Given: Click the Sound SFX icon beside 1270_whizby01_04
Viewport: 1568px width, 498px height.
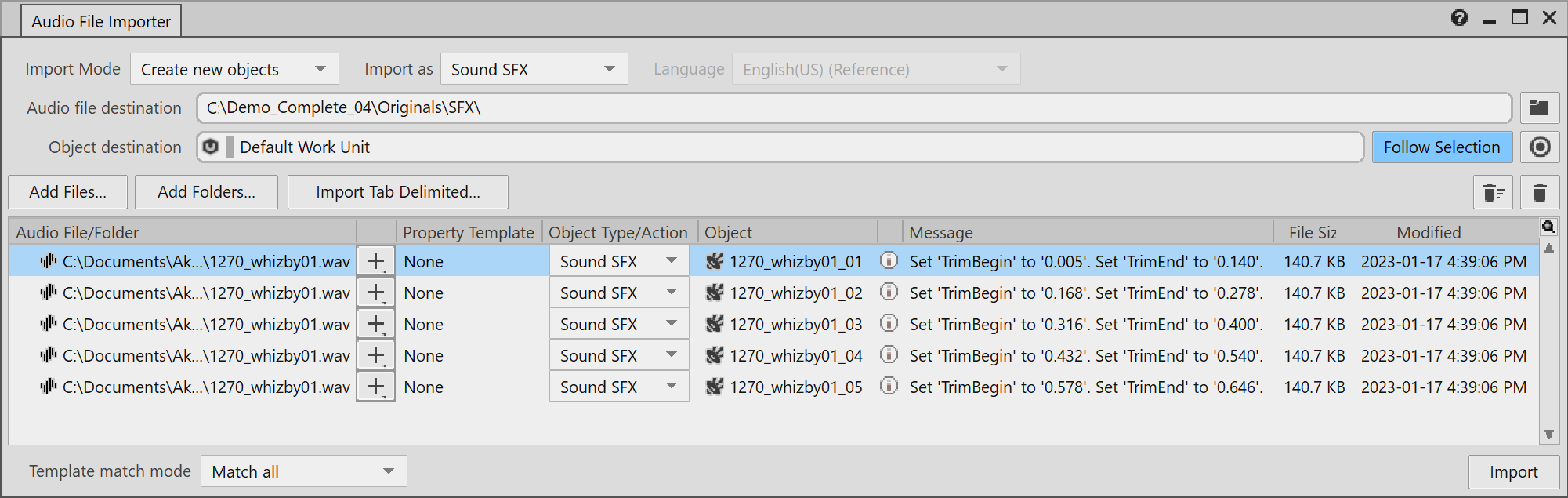Looking at the screenshot, I should [x=715, y=355].
